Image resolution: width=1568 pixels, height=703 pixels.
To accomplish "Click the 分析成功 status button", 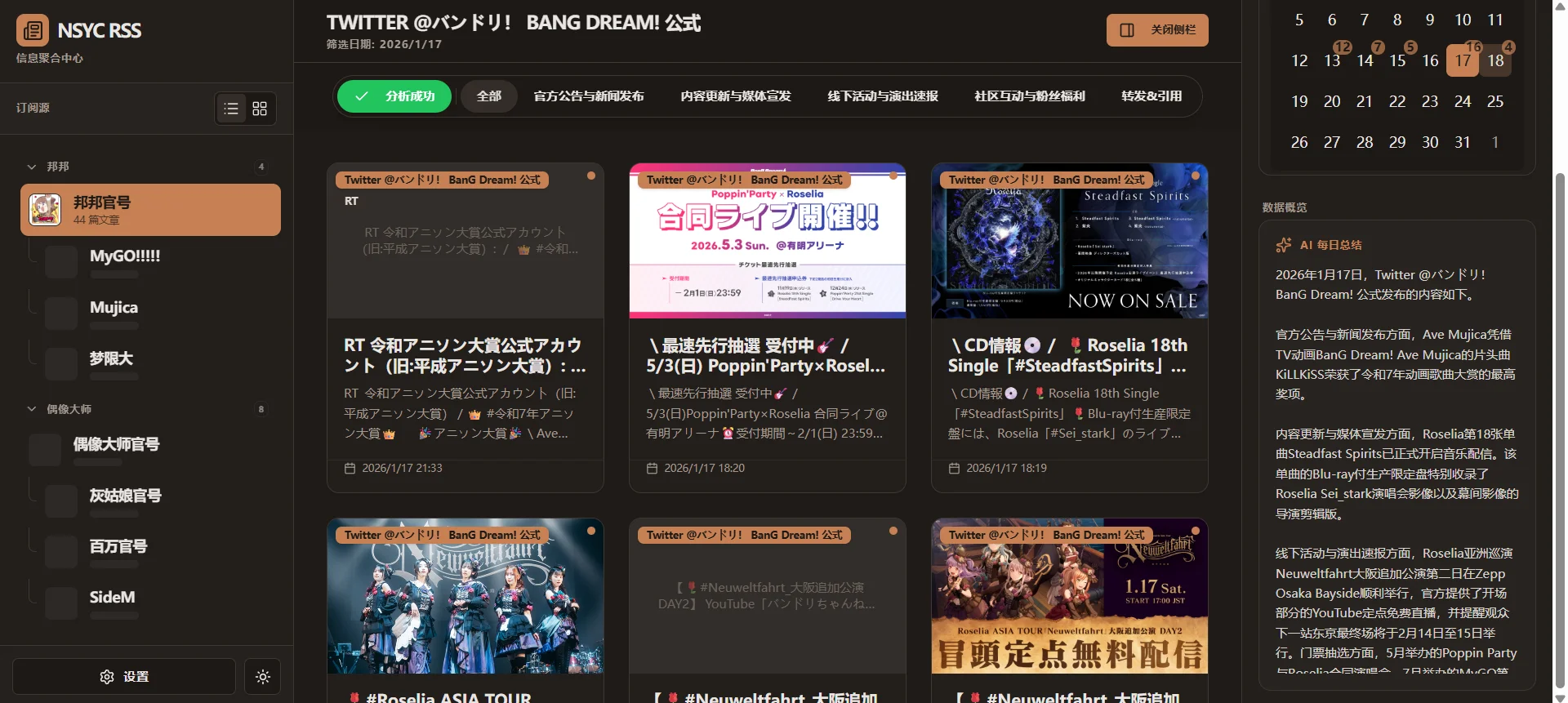I will coord(394,96).
